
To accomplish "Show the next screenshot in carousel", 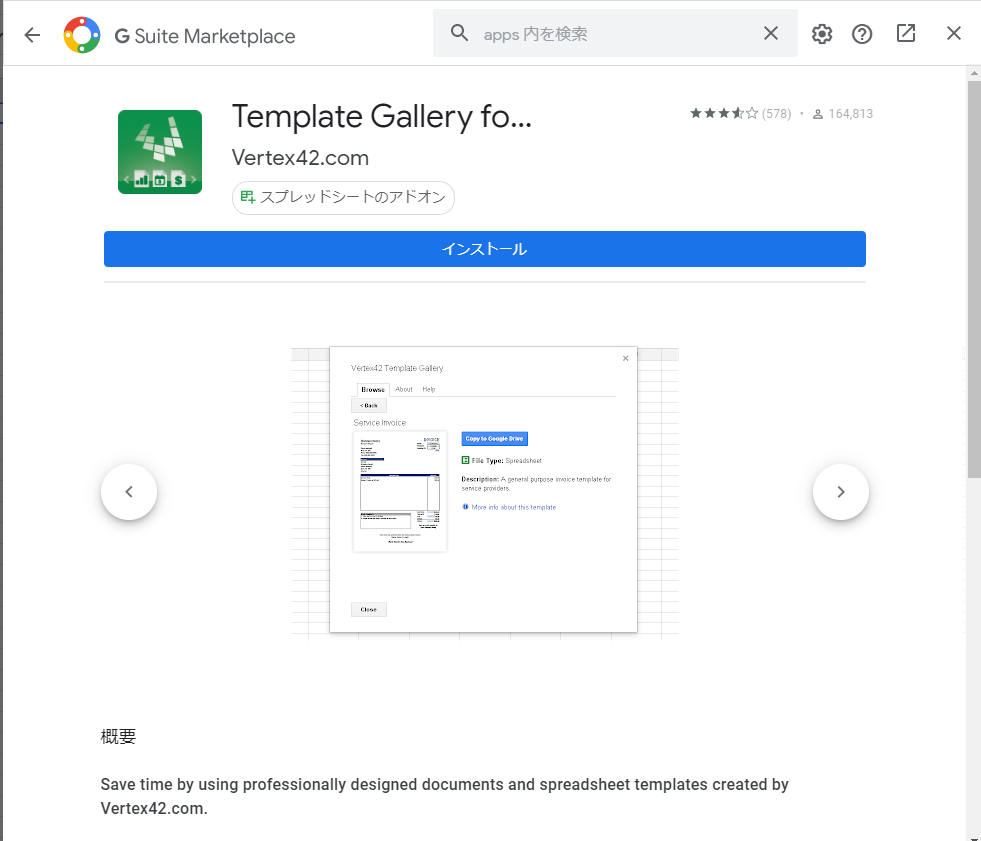I will tap(840, 492).
